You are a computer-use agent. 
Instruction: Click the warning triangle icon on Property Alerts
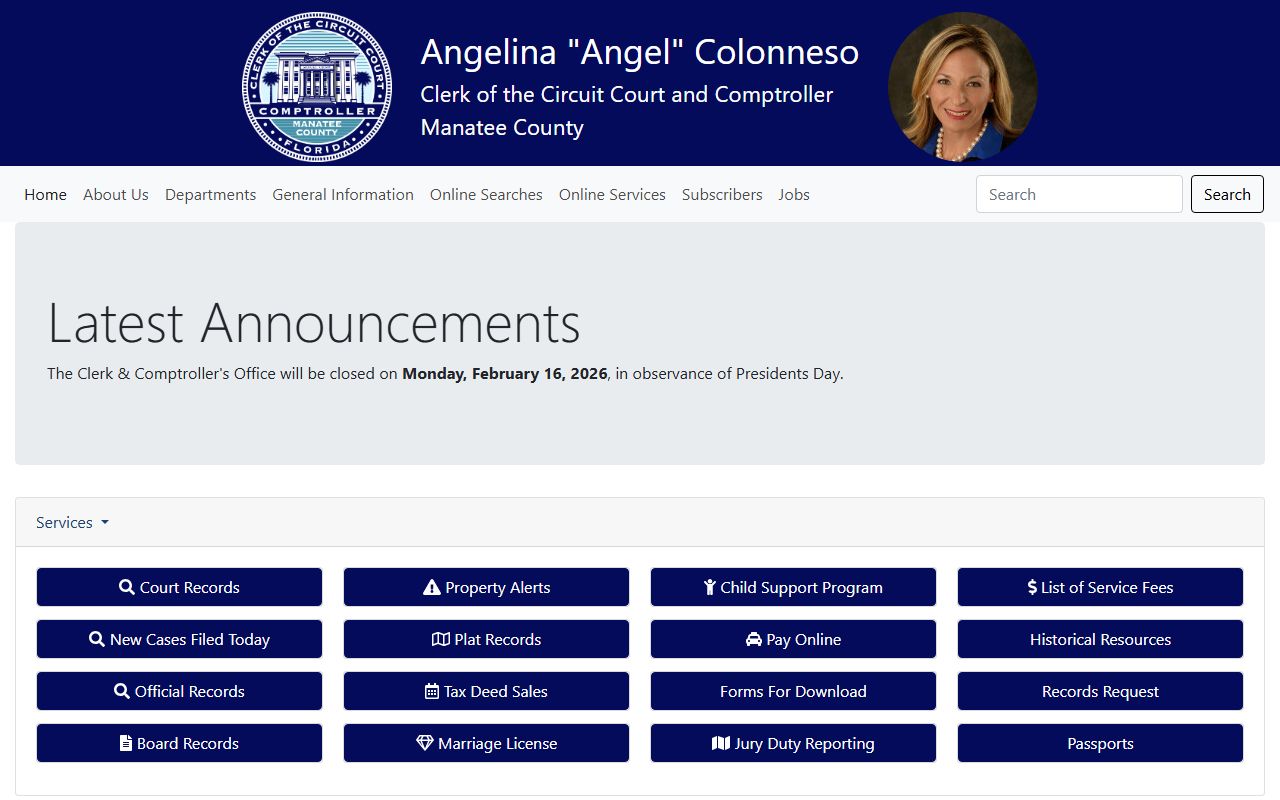pos(432,587)
